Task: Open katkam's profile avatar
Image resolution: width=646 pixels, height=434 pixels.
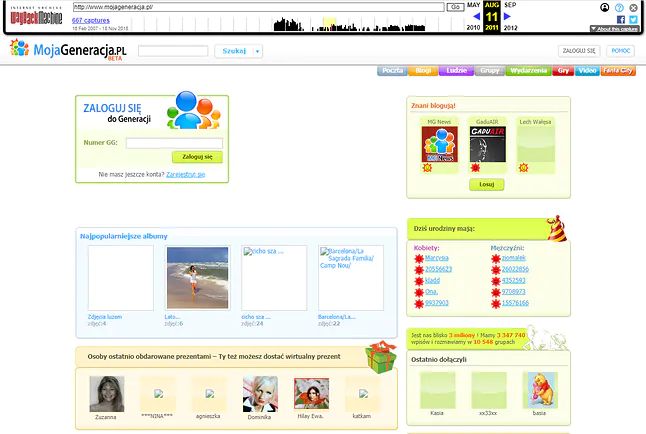Action: point(363,394)
